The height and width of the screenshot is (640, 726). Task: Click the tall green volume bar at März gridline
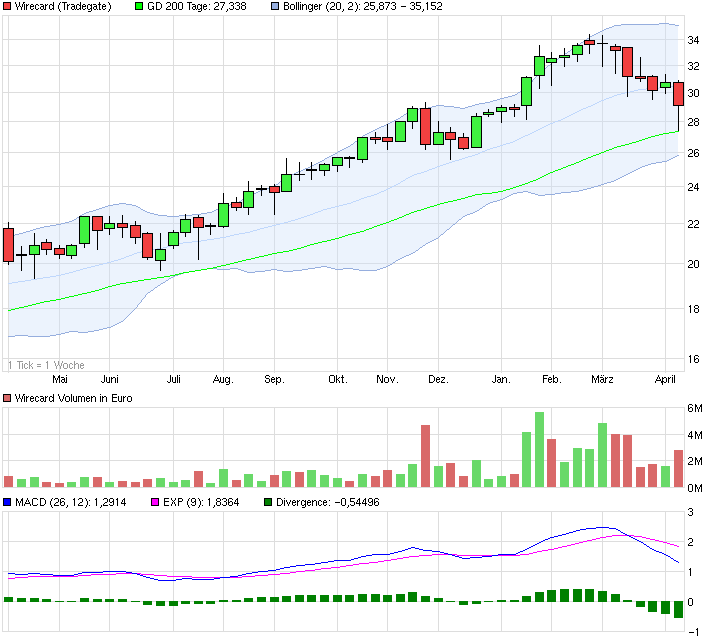(602, 455)
